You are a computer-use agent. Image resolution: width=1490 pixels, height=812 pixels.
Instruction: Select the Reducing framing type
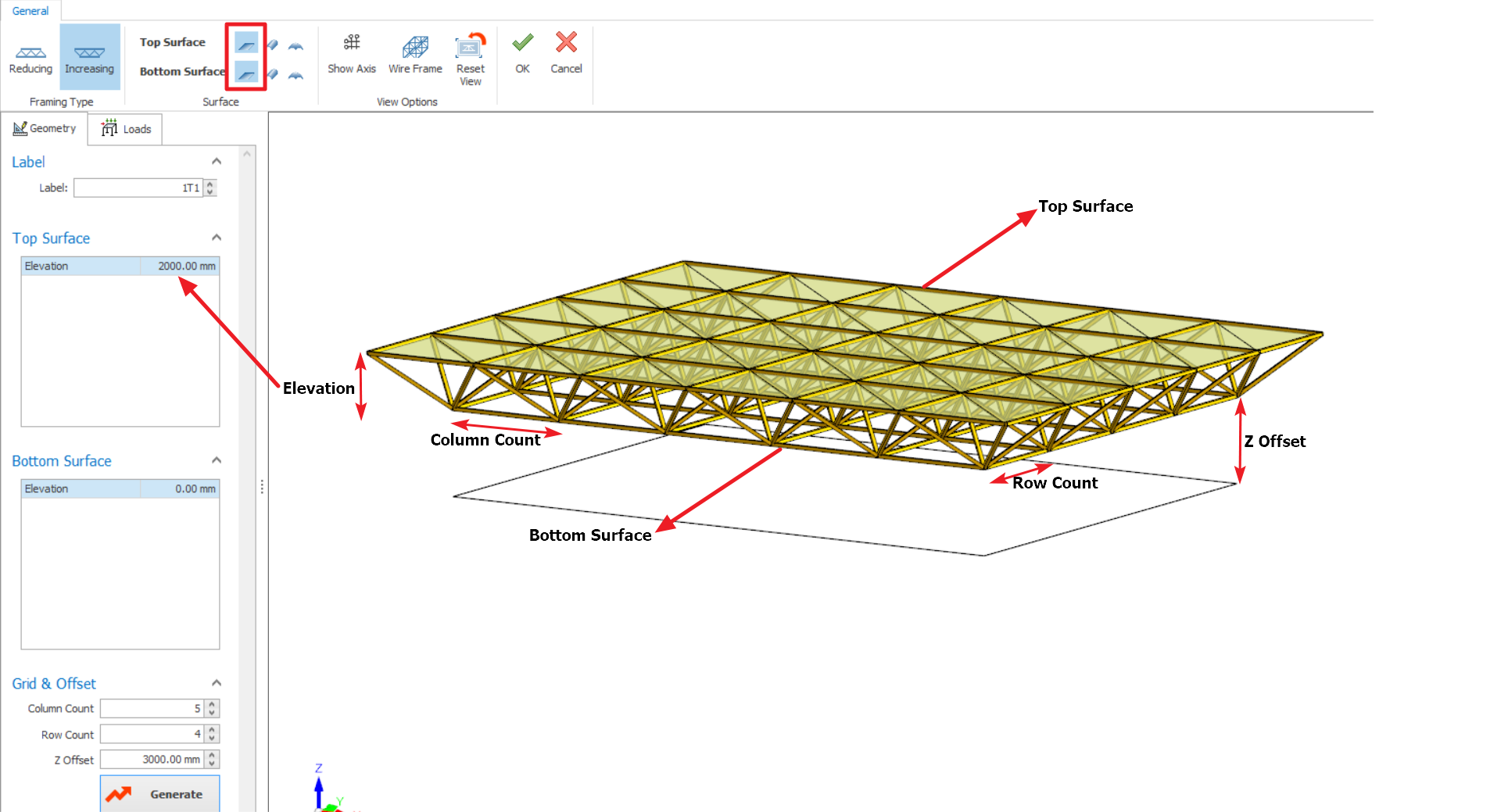click(x=30, y=57)
